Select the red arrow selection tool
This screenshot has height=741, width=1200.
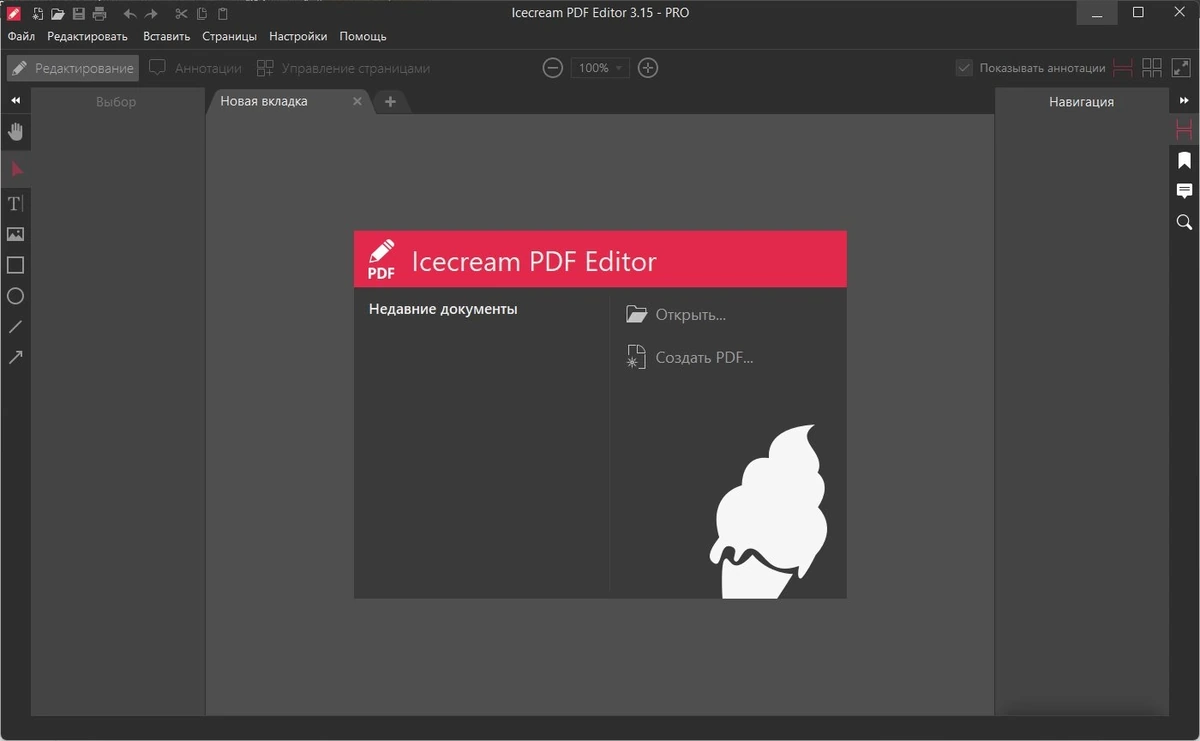(15, 169)
